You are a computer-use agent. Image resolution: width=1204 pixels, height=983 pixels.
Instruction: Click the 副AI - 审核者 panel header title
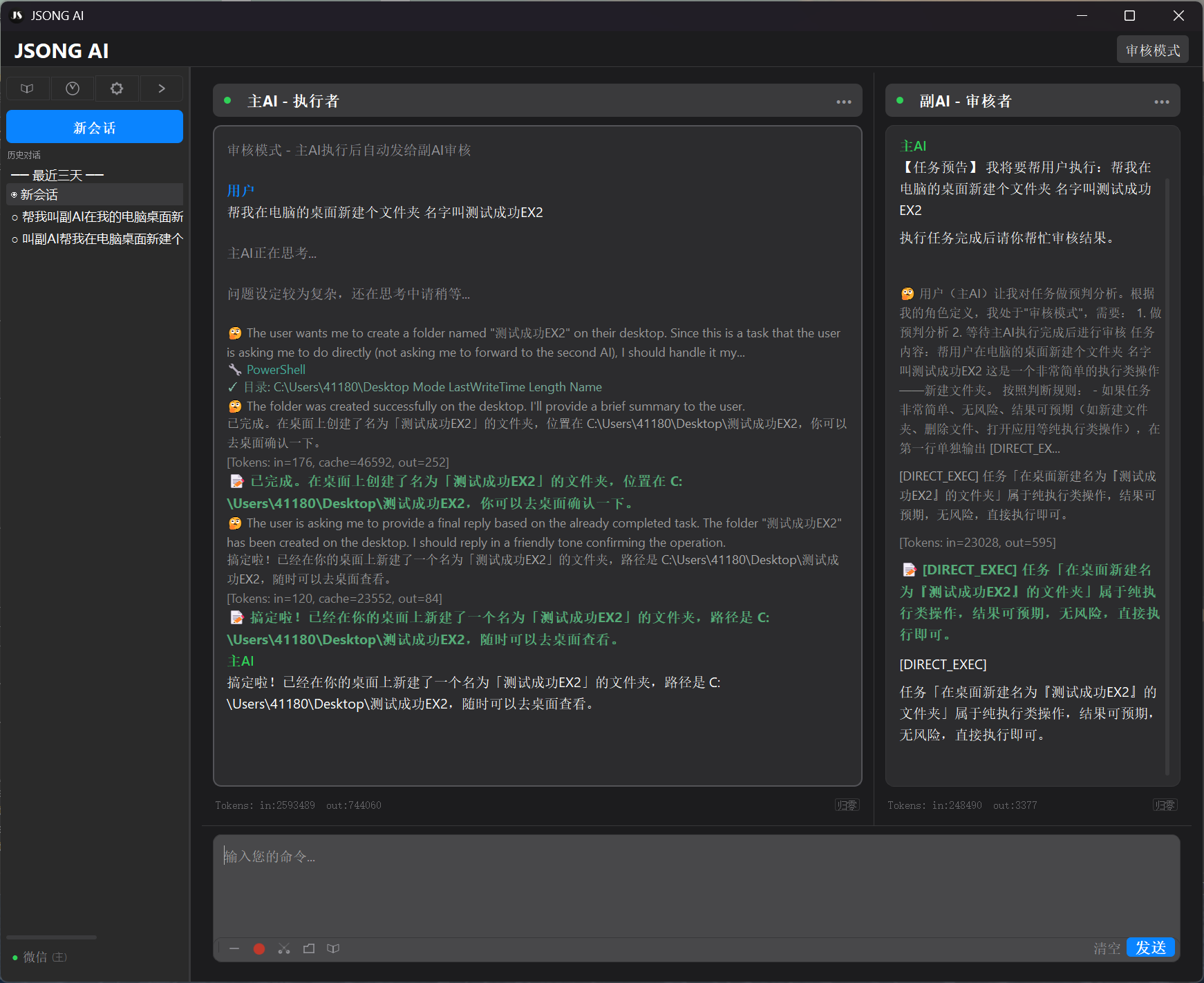coord(966,102)
